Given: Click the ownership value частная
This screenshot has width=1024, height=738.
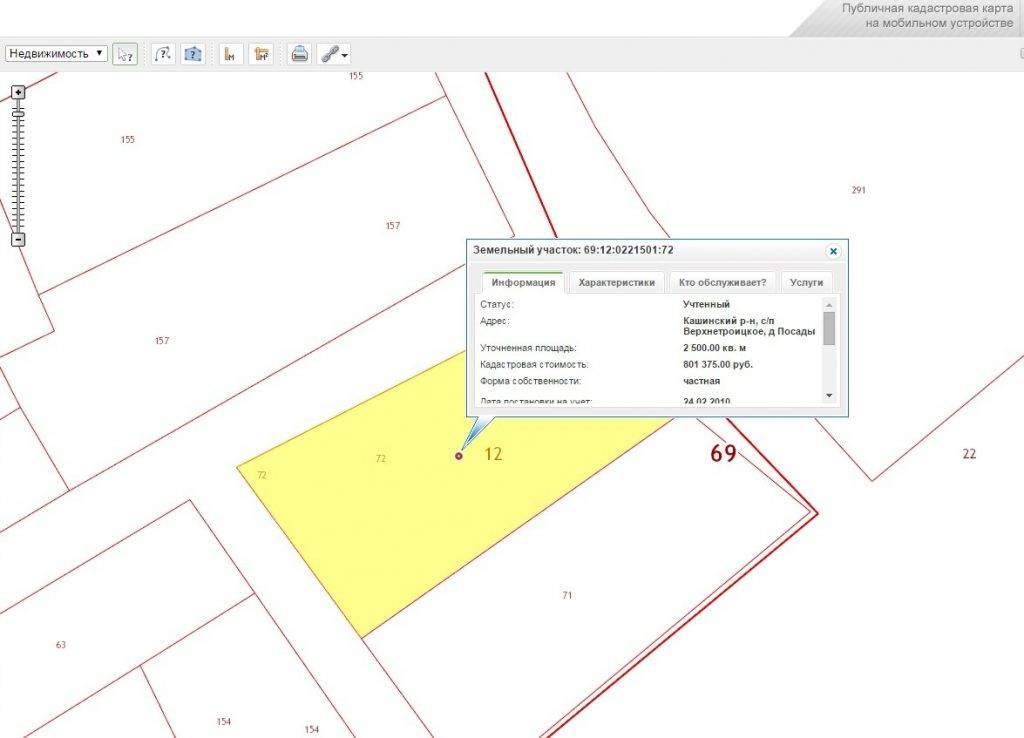Looking at the screenshot, I should pyautogui.click(x=701, y=381).
